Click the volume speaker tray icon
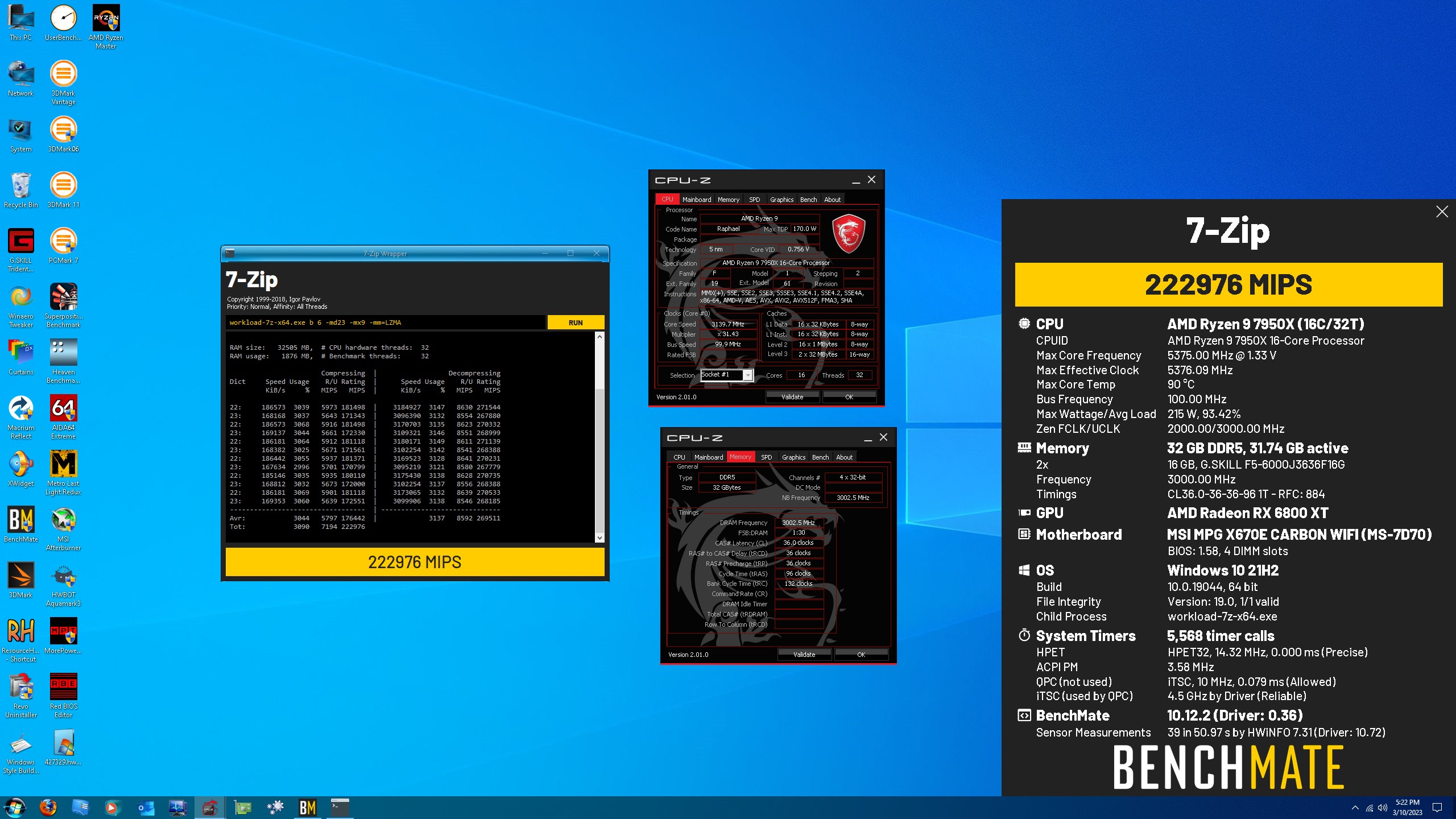Viewport: 1456px width, 819px height. (x=1383, y=808)
